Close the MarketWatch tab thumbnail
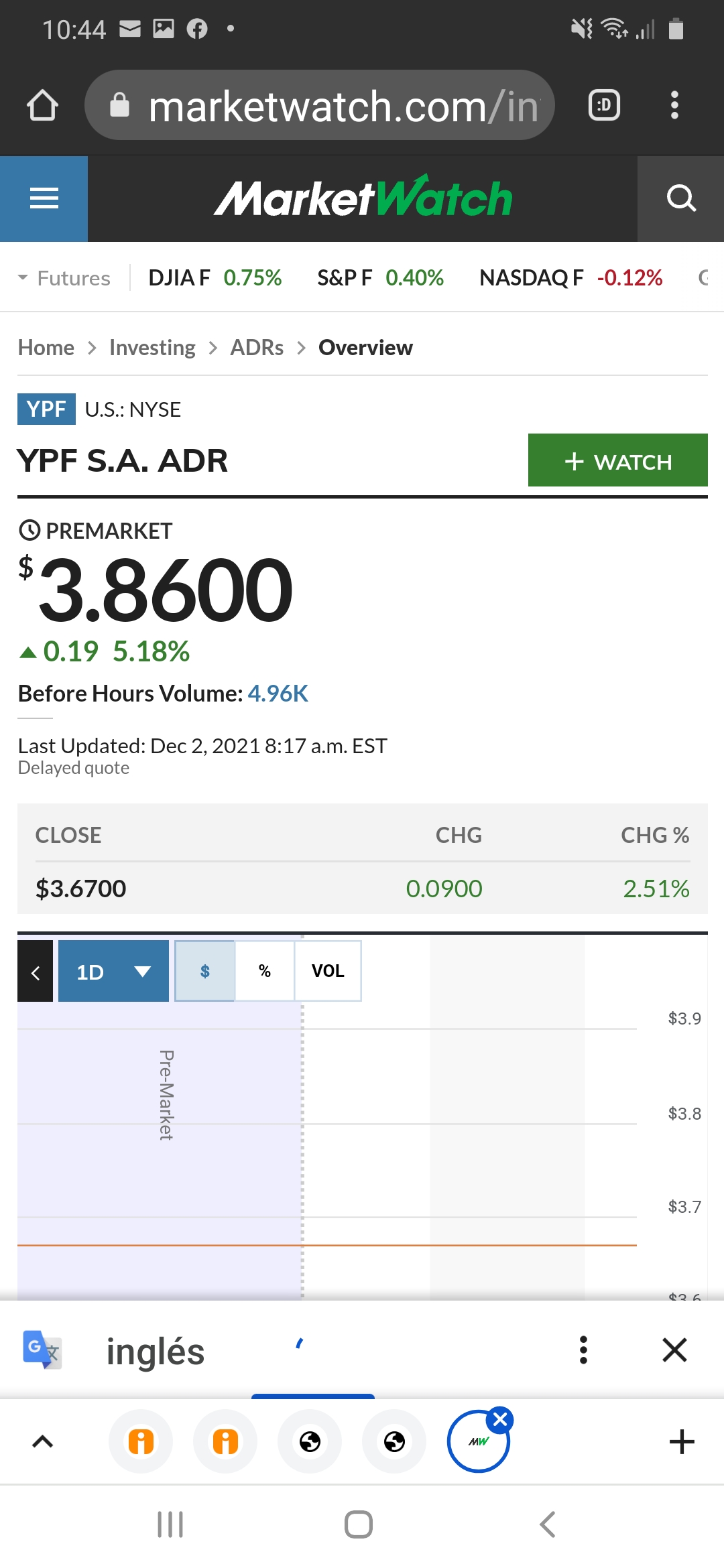724x1568 pixels. tap(500, 1419)
